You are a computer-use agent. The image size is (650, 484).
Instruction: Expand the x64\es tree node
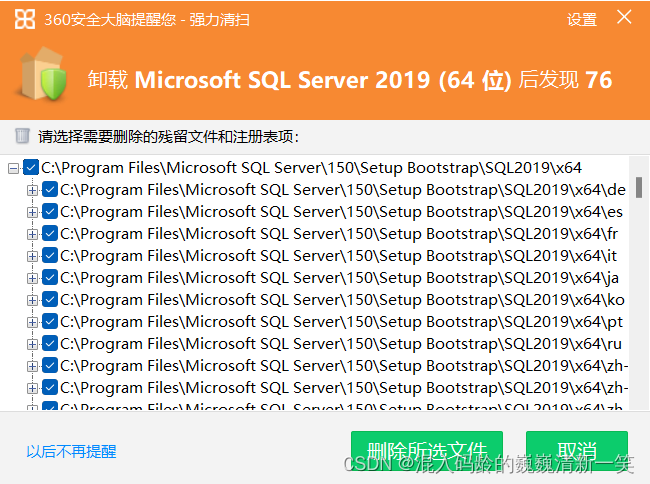[32, 212]
